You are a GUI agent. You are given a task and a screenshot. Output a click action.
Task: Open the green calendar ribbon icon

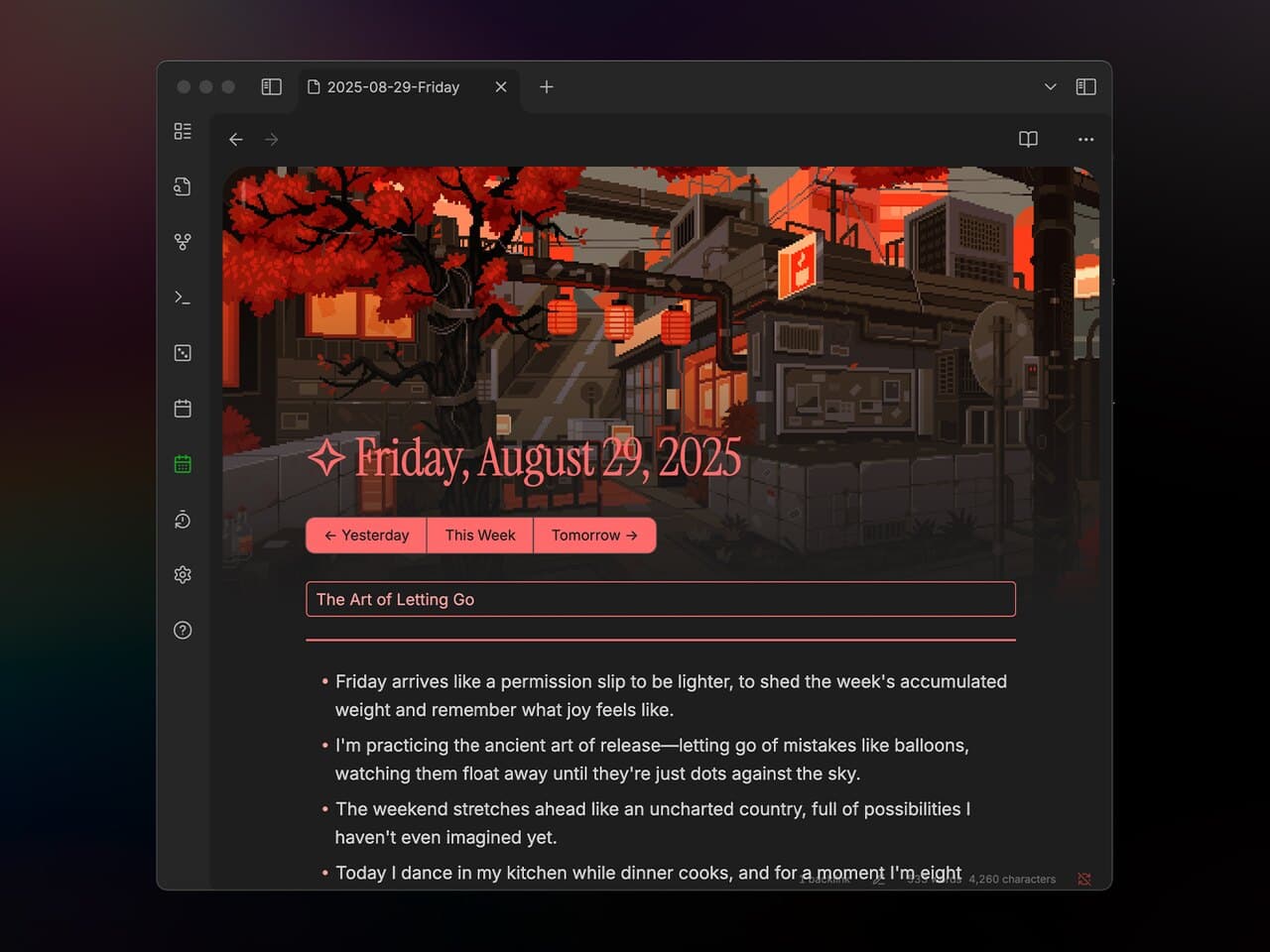183,464
